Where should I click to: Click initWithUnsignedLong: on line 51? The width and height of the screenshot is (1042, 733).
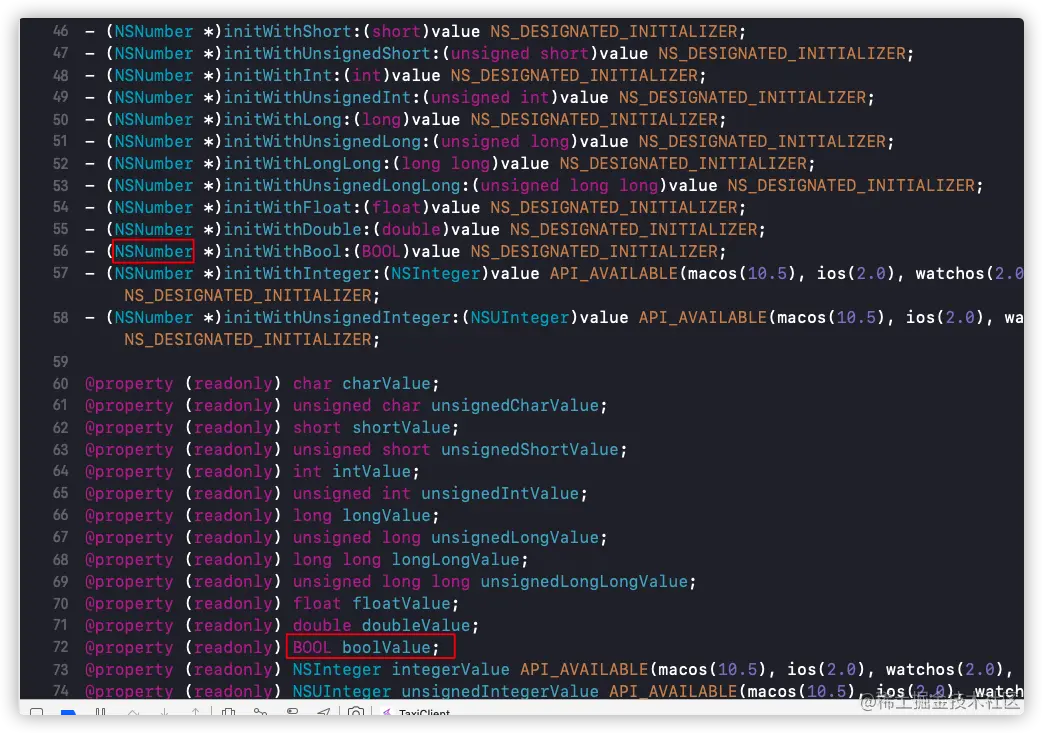pos(327,141)
